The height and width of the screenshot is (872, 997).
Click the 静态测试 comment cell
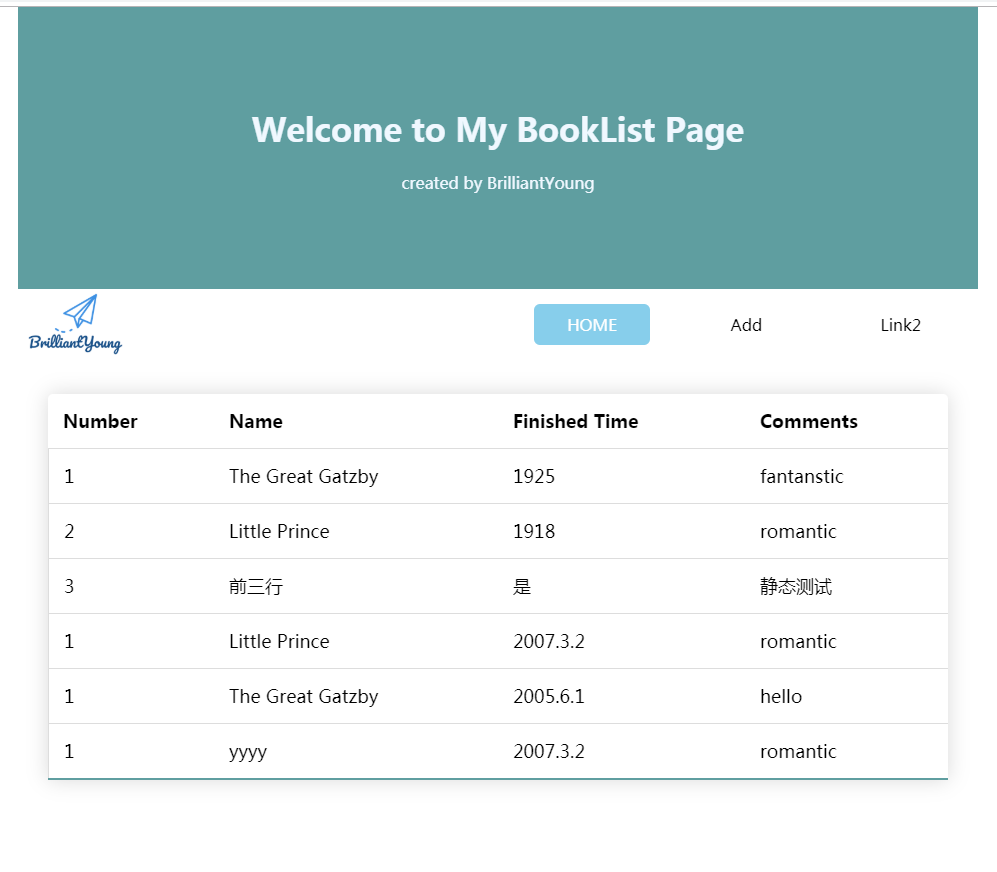click(x=795, y=586)
